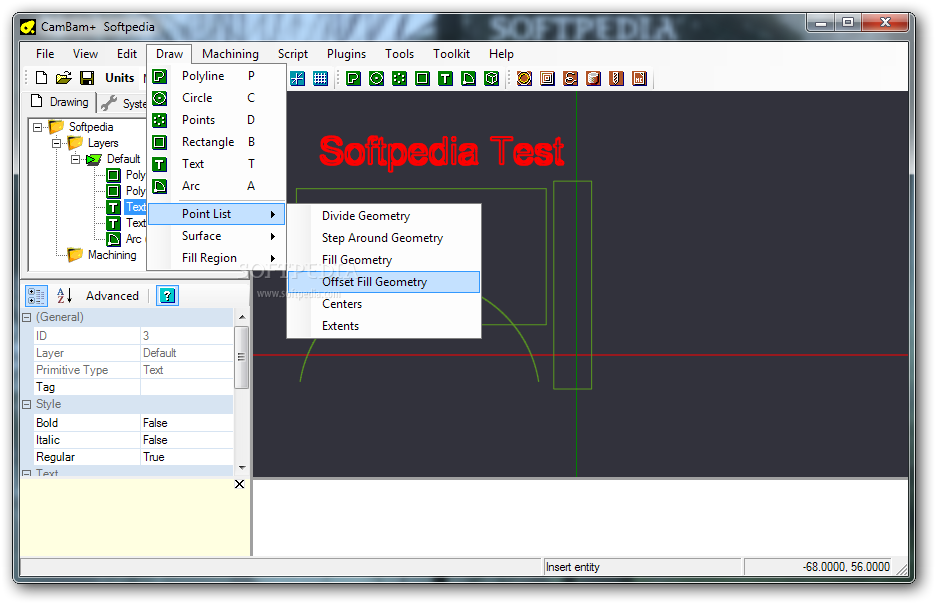This screenshot has height=604, width=936.
Task: Collapse the Style property category
Action: [x=26, y=405]
